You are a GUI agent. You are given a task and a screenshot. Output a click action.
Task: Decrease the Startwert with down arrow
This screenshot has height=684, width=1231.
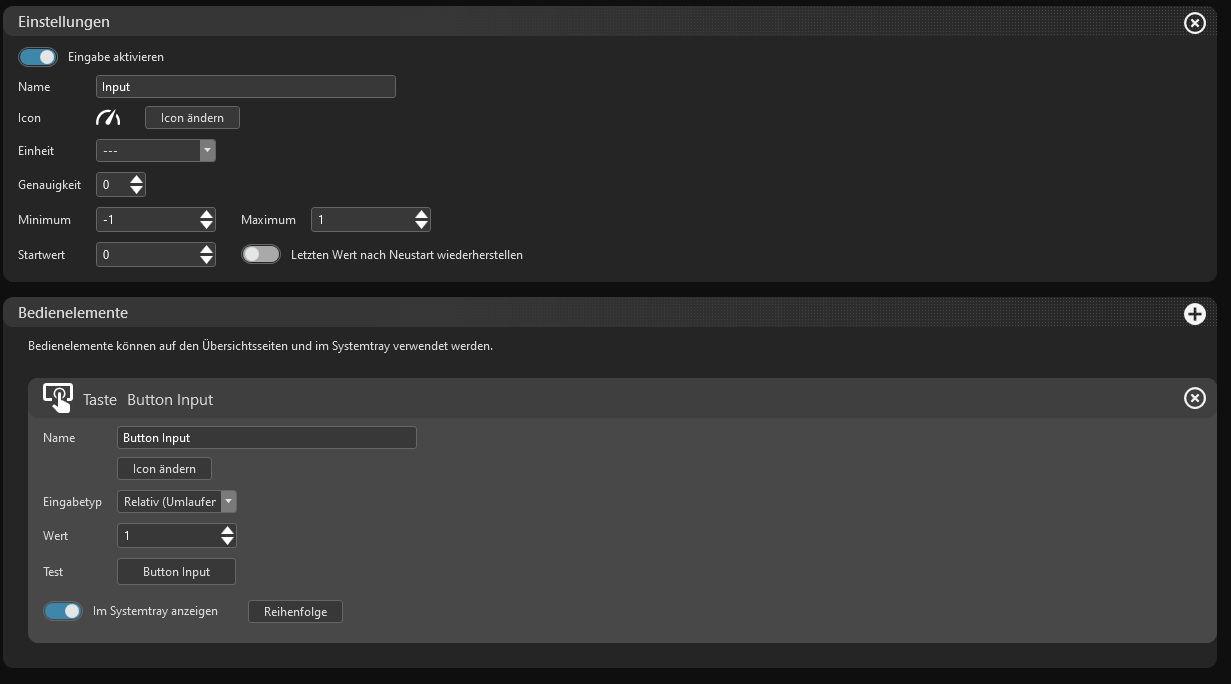click(x=207, y=260)
